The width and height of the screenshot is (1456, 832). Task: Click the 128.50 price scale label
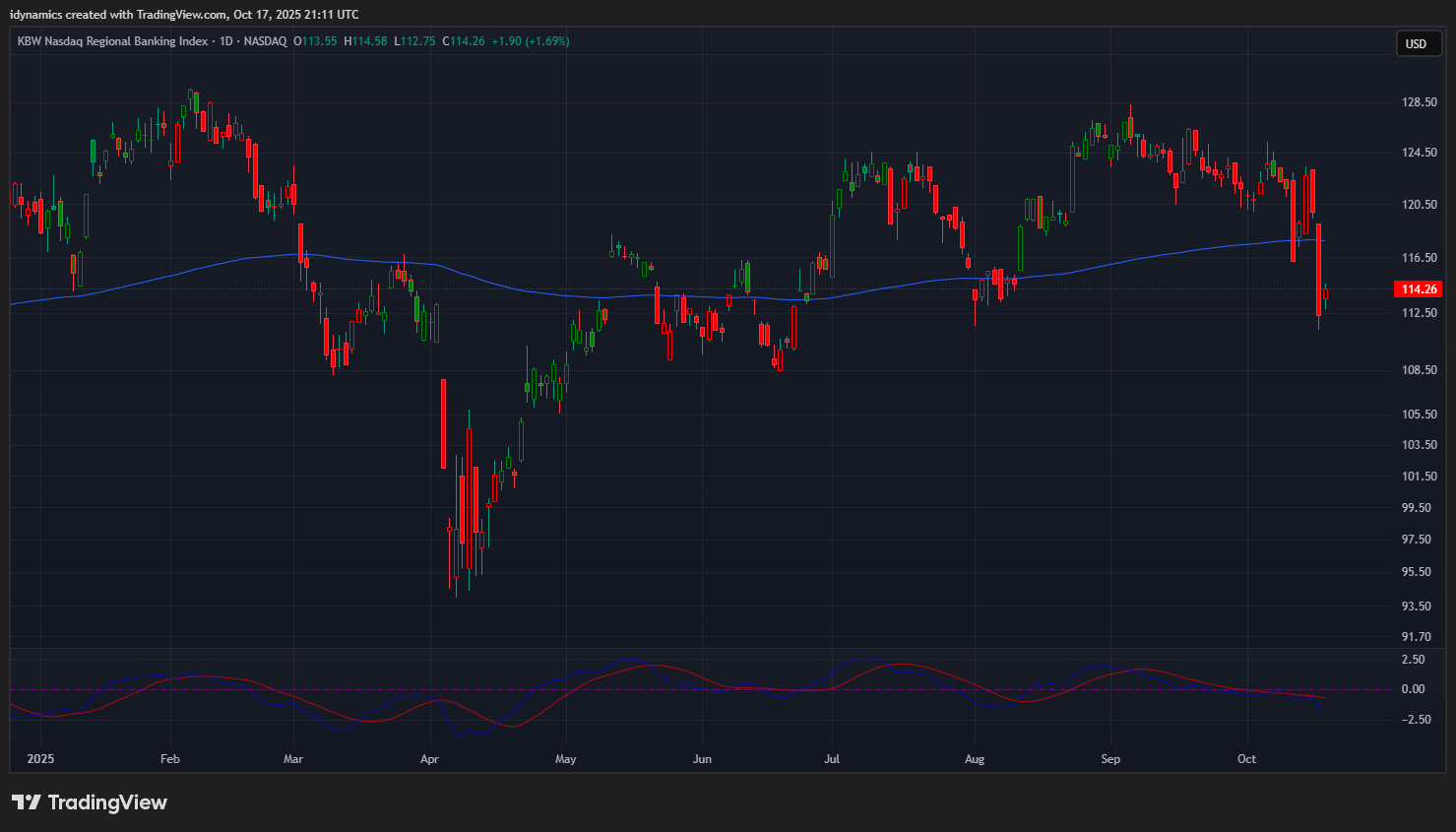pyautogui.click(x=1419, y=102)
